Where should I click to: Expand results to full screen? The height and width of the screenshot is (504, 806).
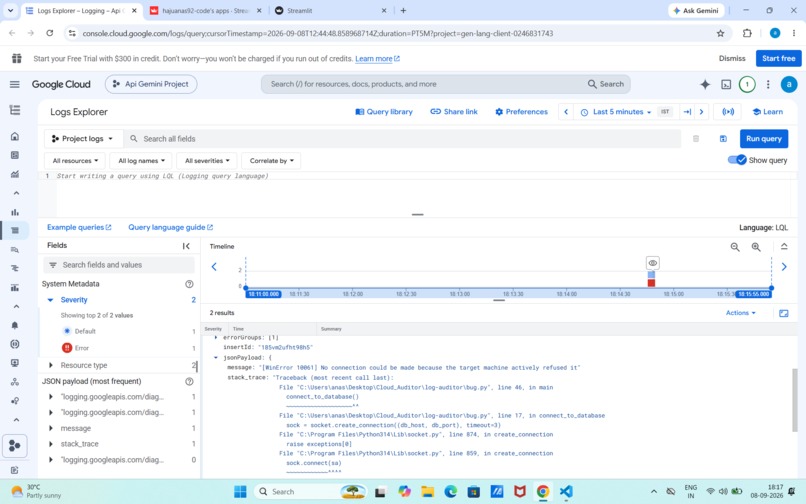(783, 313)
